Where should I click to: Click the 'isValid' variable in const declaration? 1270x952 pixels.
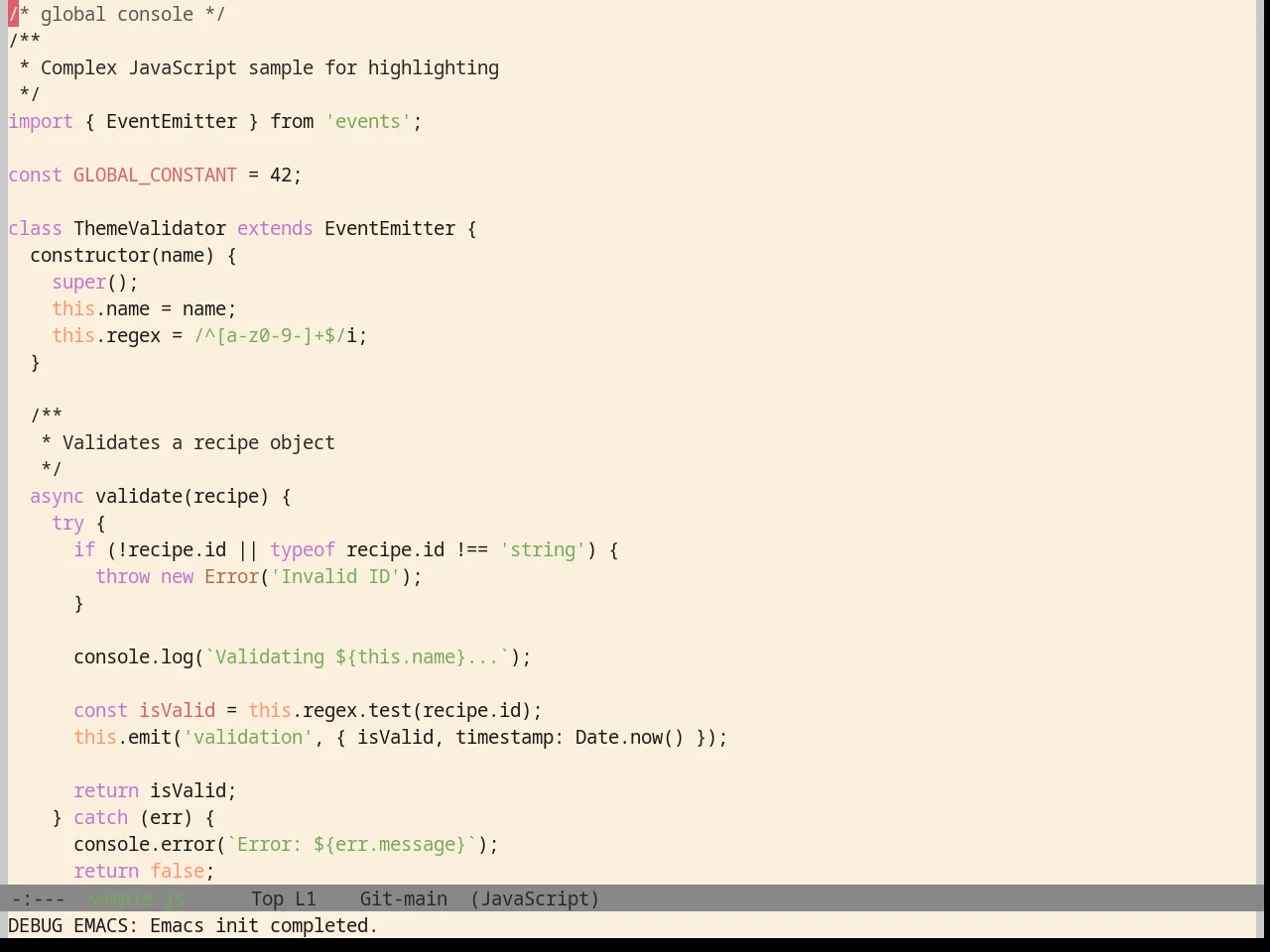point(177,711)
